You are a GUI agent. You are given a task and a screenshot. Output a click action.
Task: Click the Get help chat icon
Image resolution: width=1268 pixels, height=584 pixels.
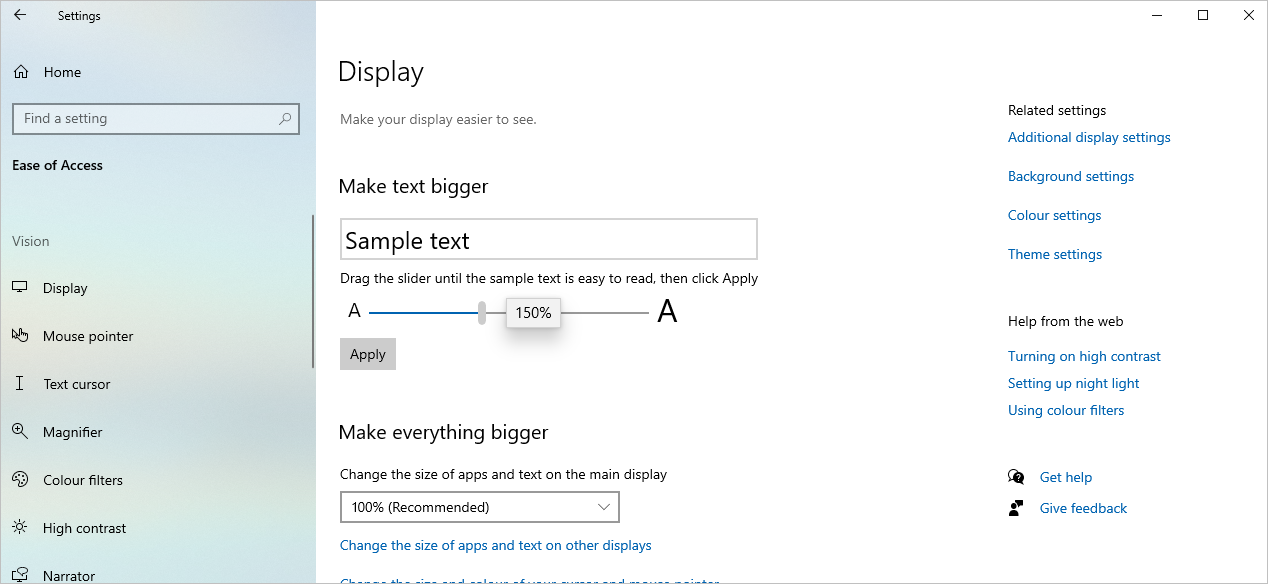(1017, 477)
